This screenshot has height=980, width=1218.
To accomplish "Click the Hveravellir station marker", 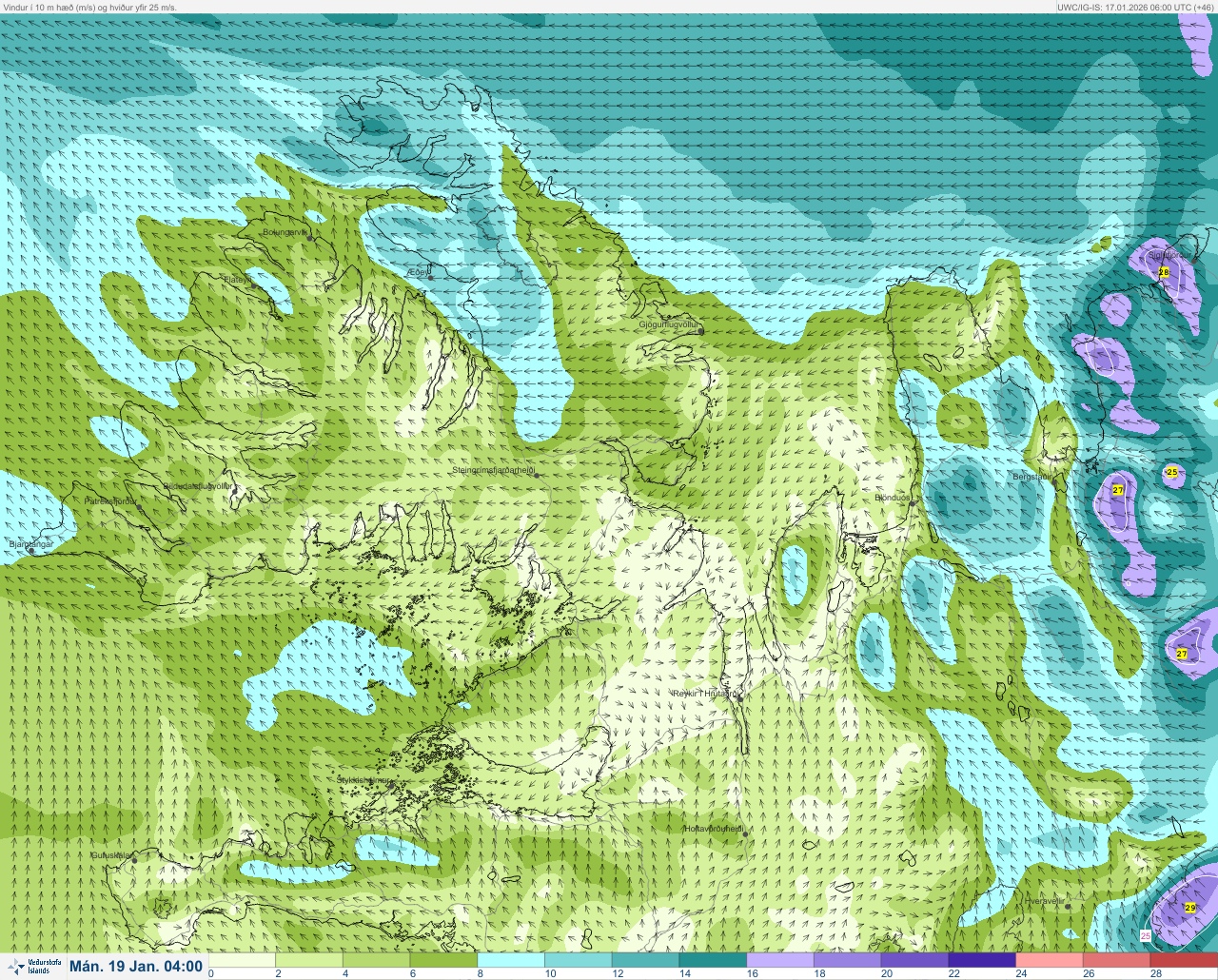I will [1068, 906].
